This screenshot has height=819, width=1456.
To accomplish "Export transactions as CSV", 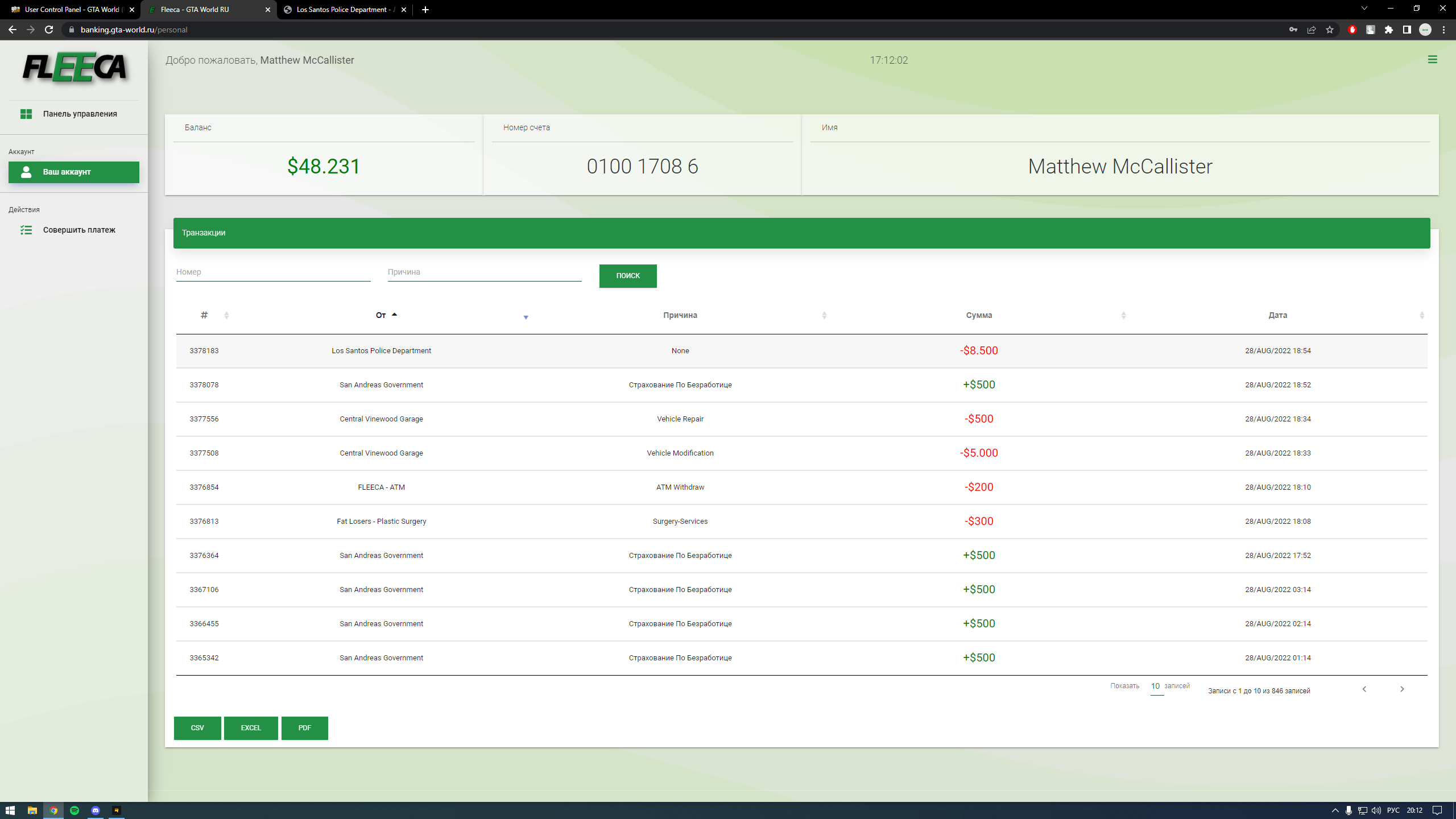I will point(197,728).
